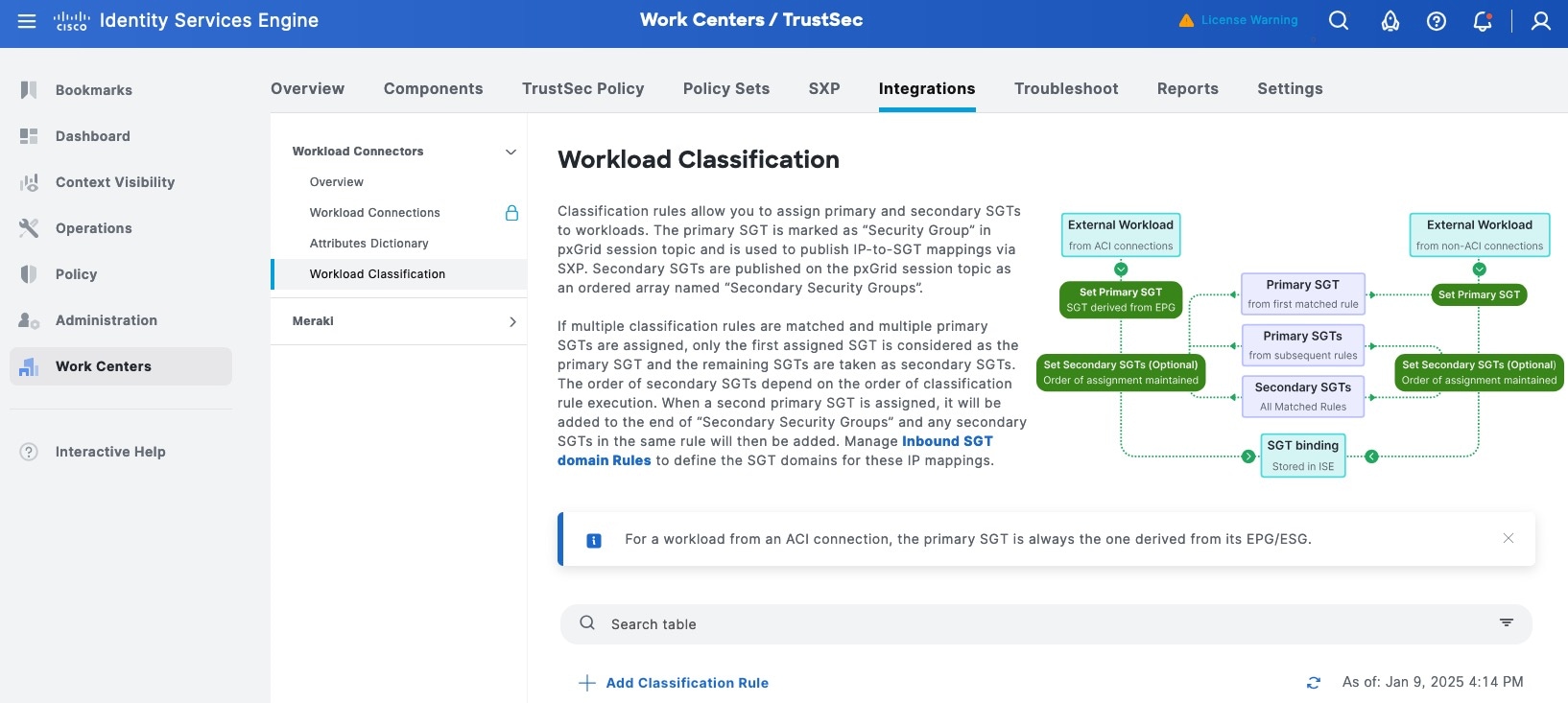
Task: Open the table filter icon in search bar
Action: click(x=1507, y=623)
